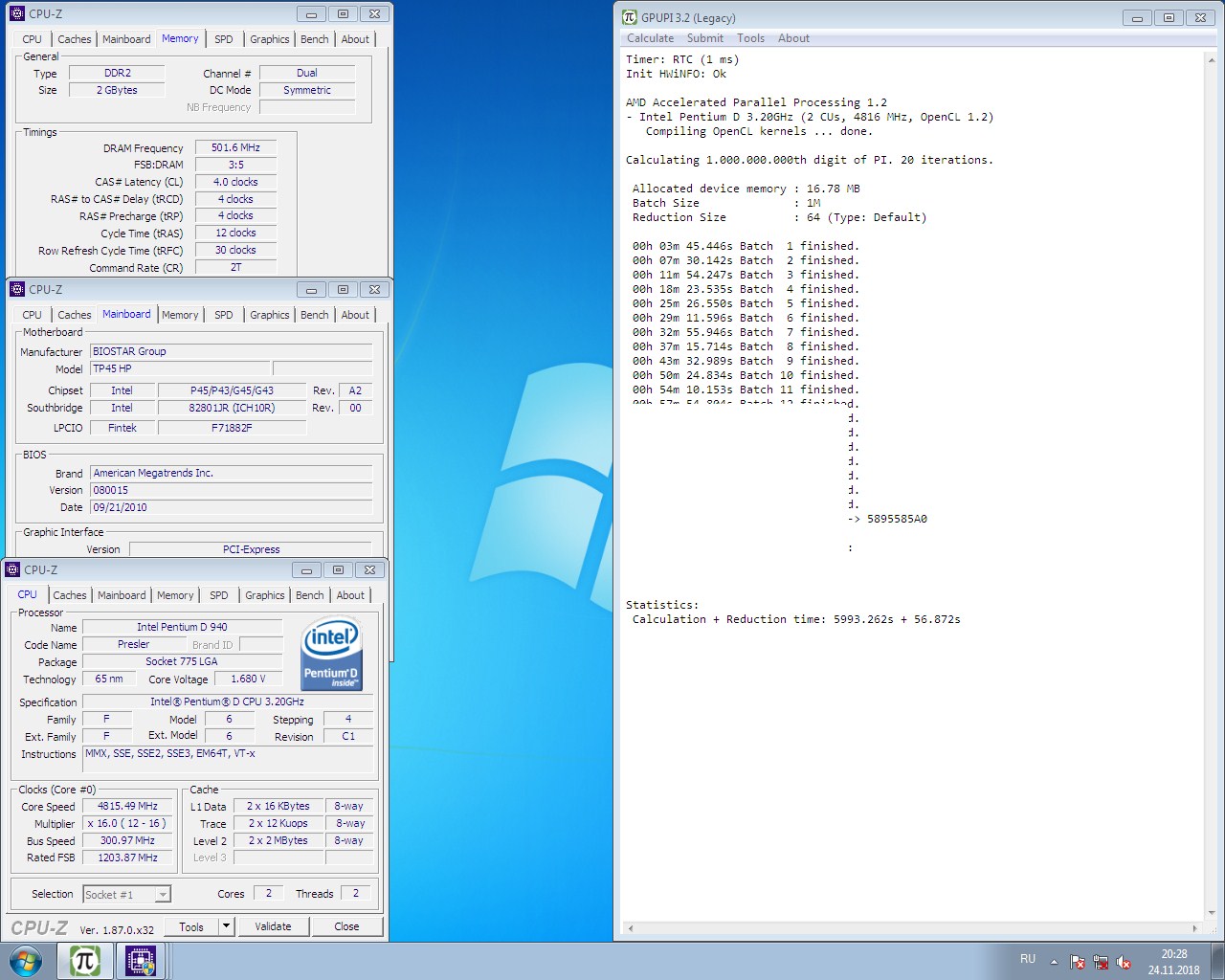
Task: Open About menu in GPUPI
Action: [x=793, y=38]
